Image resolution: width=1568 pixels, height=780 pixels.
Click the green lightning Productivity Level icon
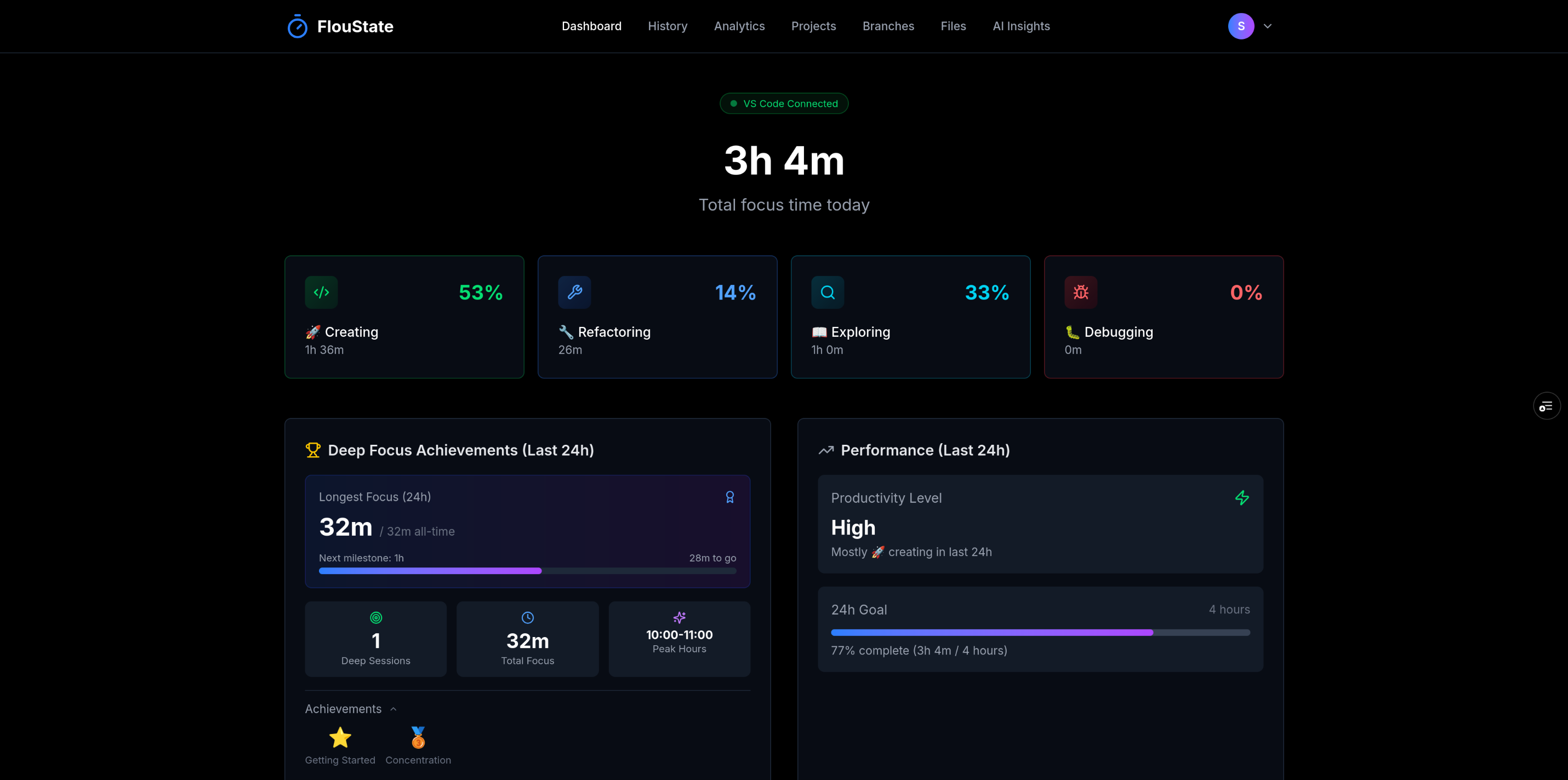[x=1242, y=498]
